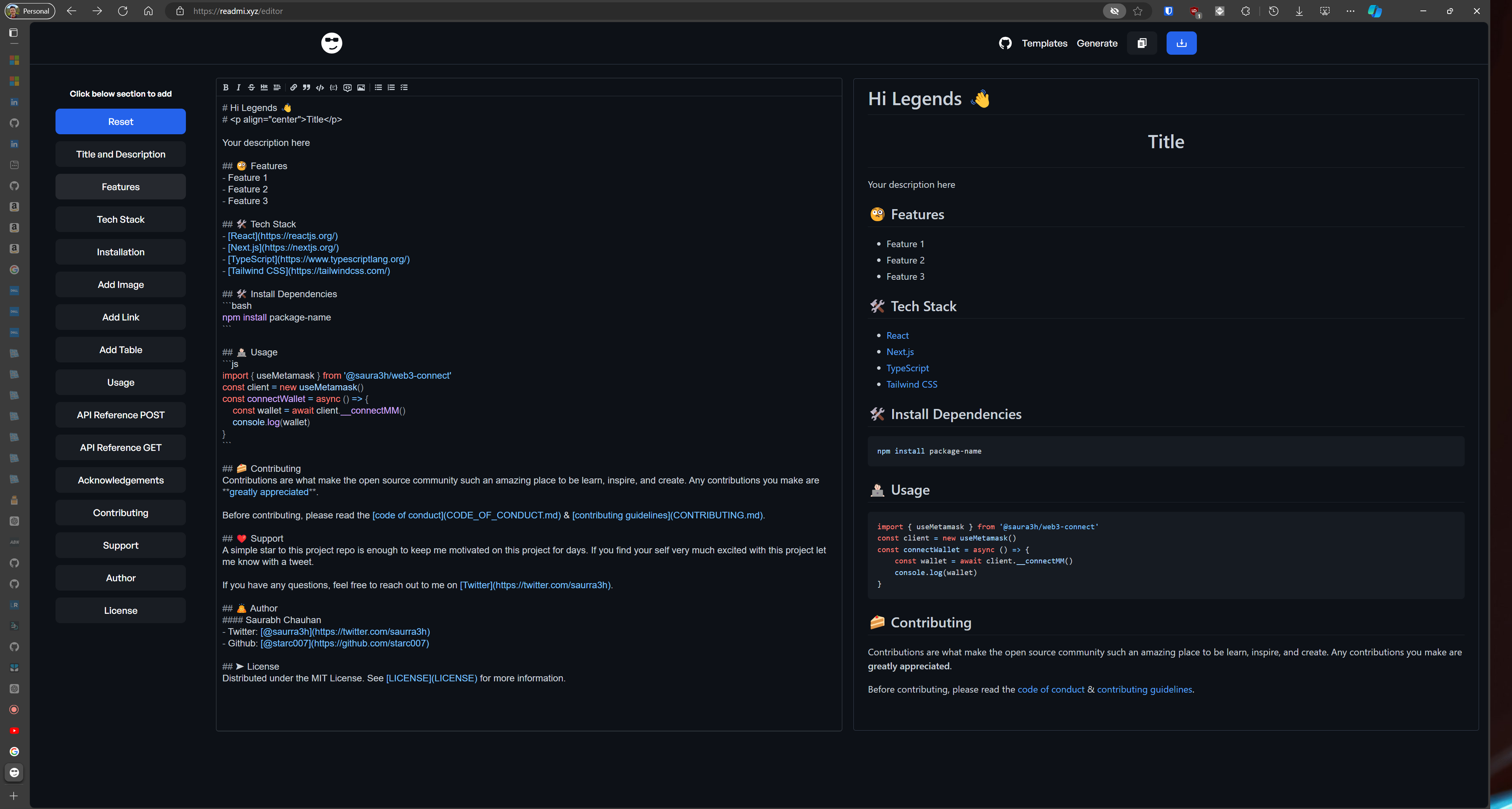
Task: Open the Templates menu item
Action: [1044, 43]
